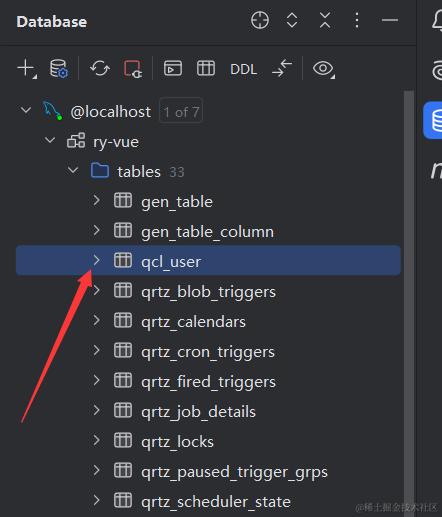Viewport: 442px width, 517px height.
Task: Click the New (plus) data source icon
Action: pyautogui.click(x=27, y=69)
